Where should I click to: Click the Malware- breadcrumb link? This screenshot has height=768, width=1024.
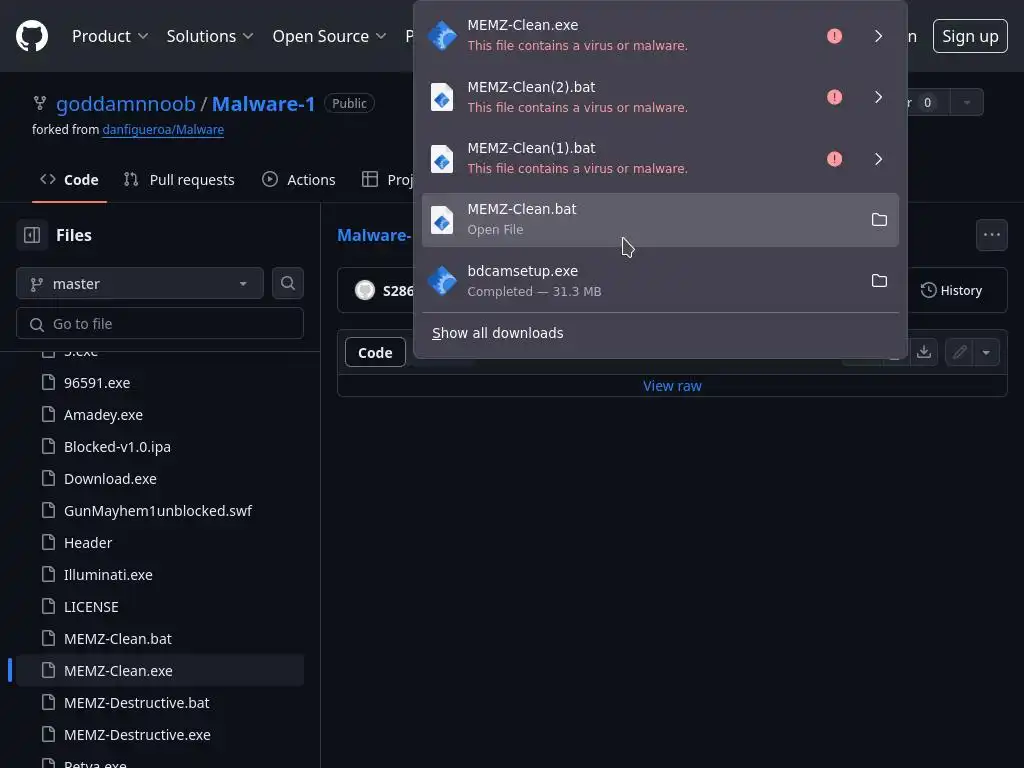tap(374, 235)
